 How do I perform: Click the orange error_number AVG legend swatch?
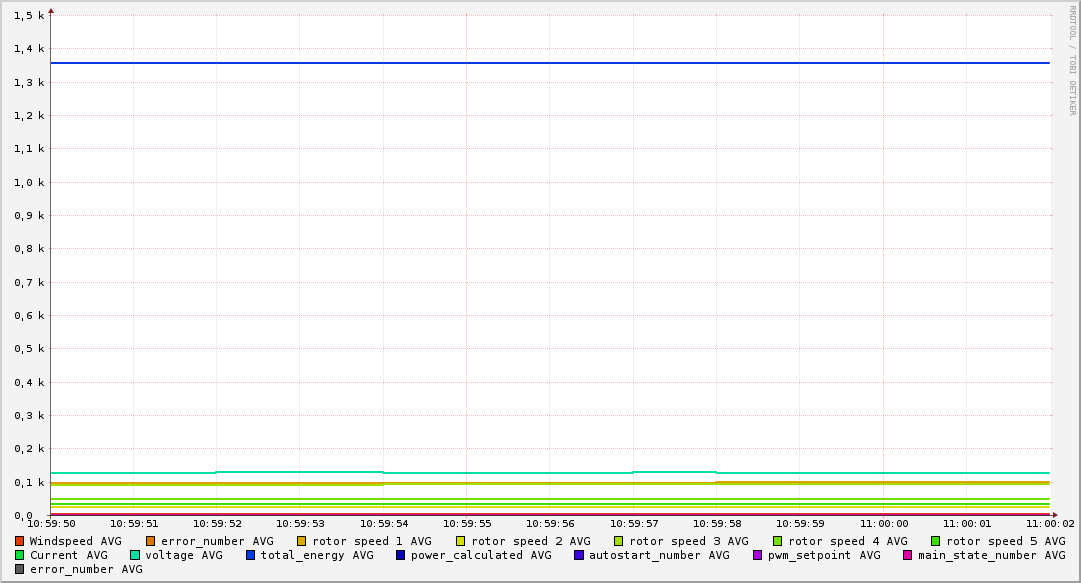point(151,541)
